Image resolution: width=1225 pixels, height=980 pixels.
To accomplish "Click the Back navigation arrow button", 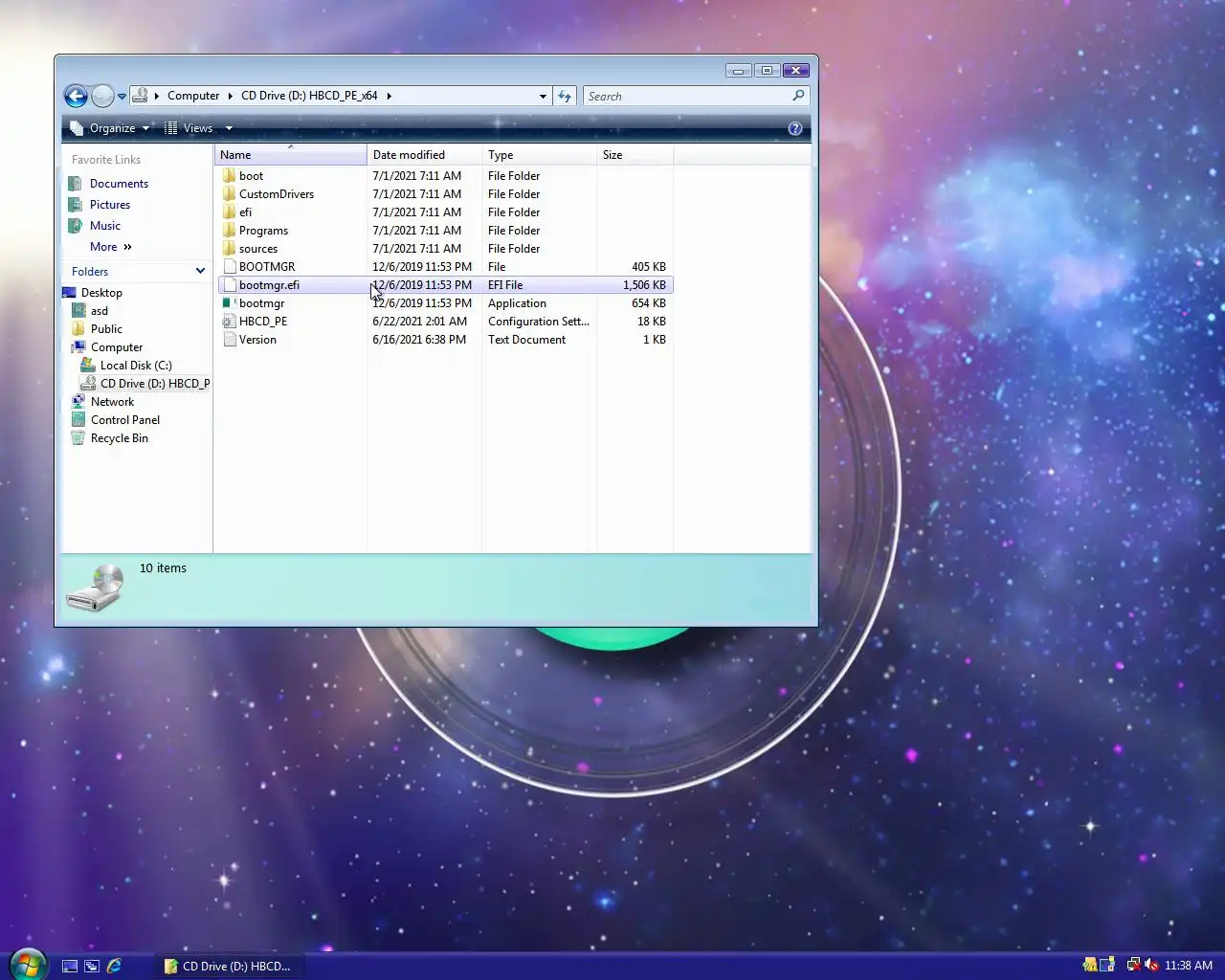I will click(76, 96).
